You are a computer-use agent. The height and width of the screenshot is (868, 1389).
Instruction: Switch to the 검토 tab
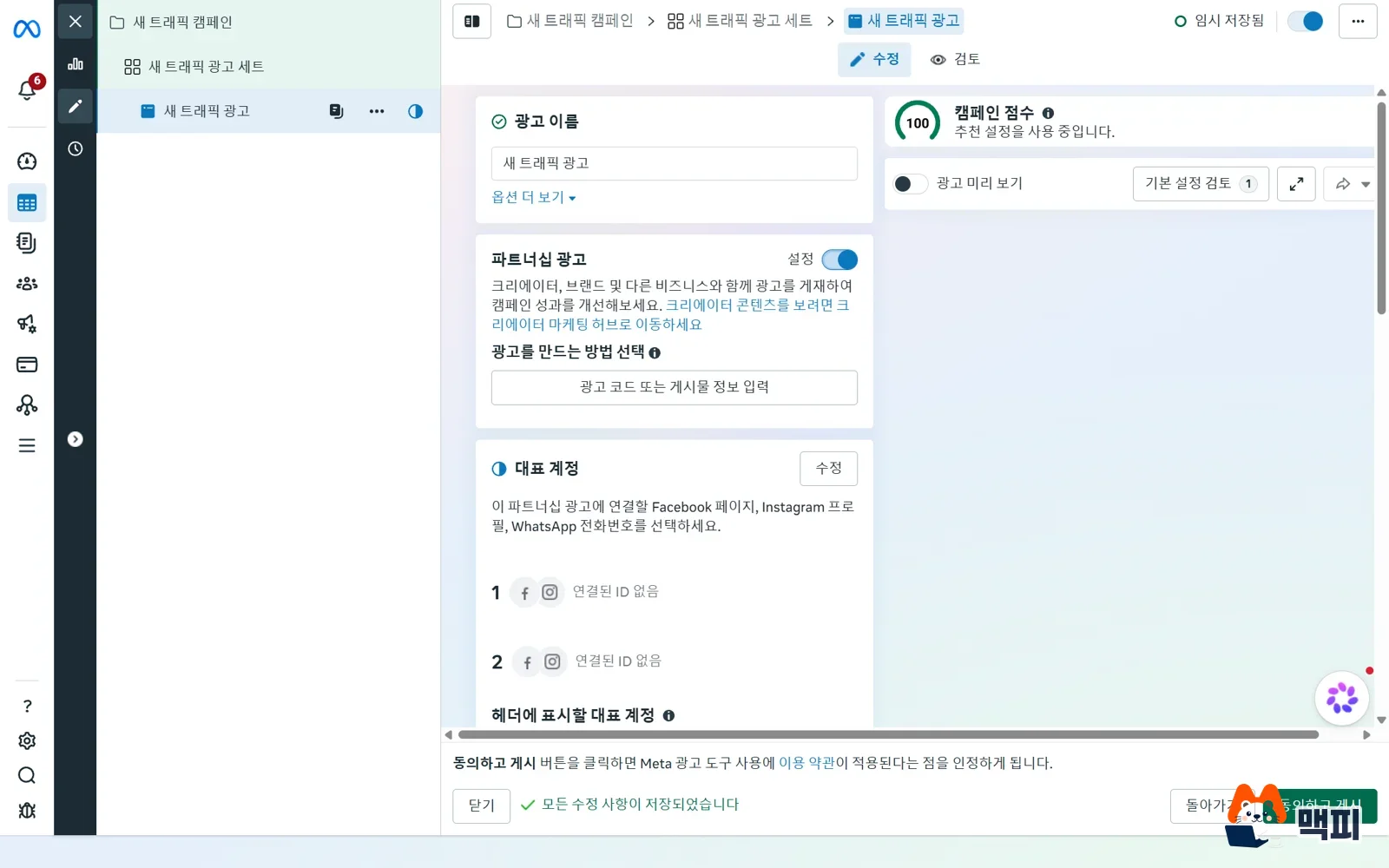[955, 59]
